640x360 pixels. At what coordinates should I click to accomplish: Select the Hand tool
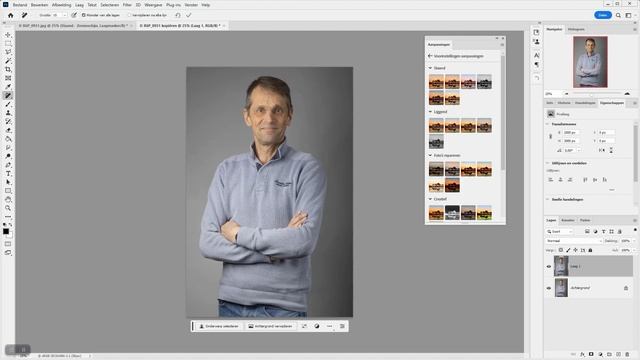pyautogui.click(x=8, y=200)
